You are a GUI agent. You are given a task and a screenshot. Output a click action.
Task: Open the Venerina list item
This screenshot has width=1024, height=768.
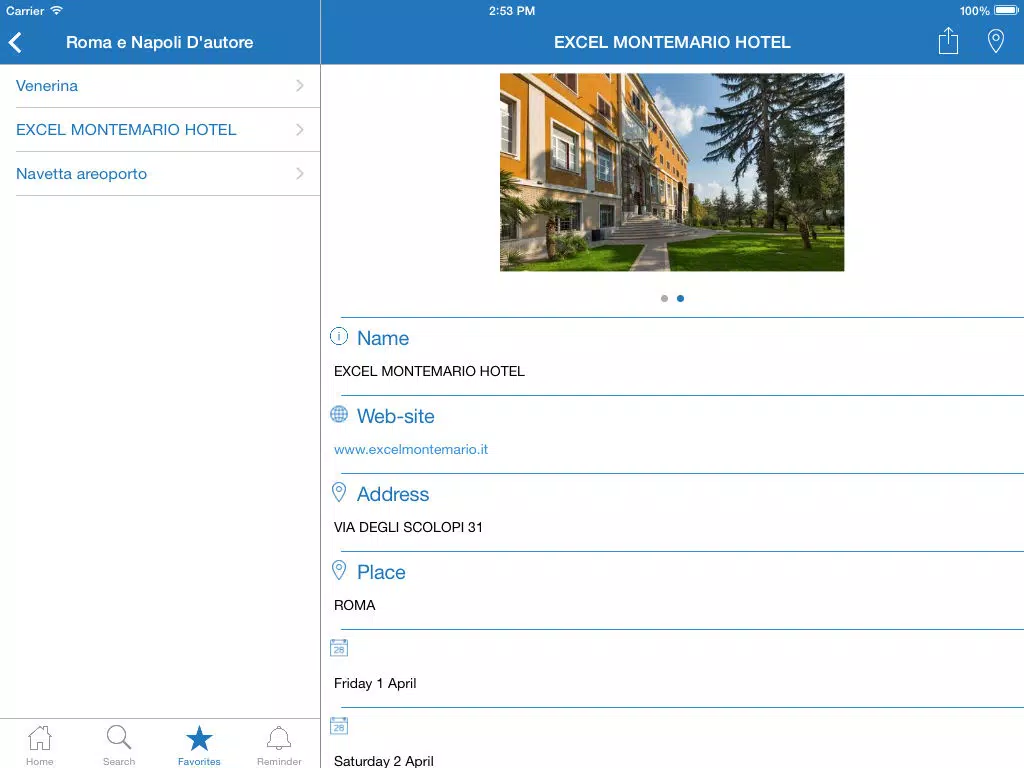[160, 86]
